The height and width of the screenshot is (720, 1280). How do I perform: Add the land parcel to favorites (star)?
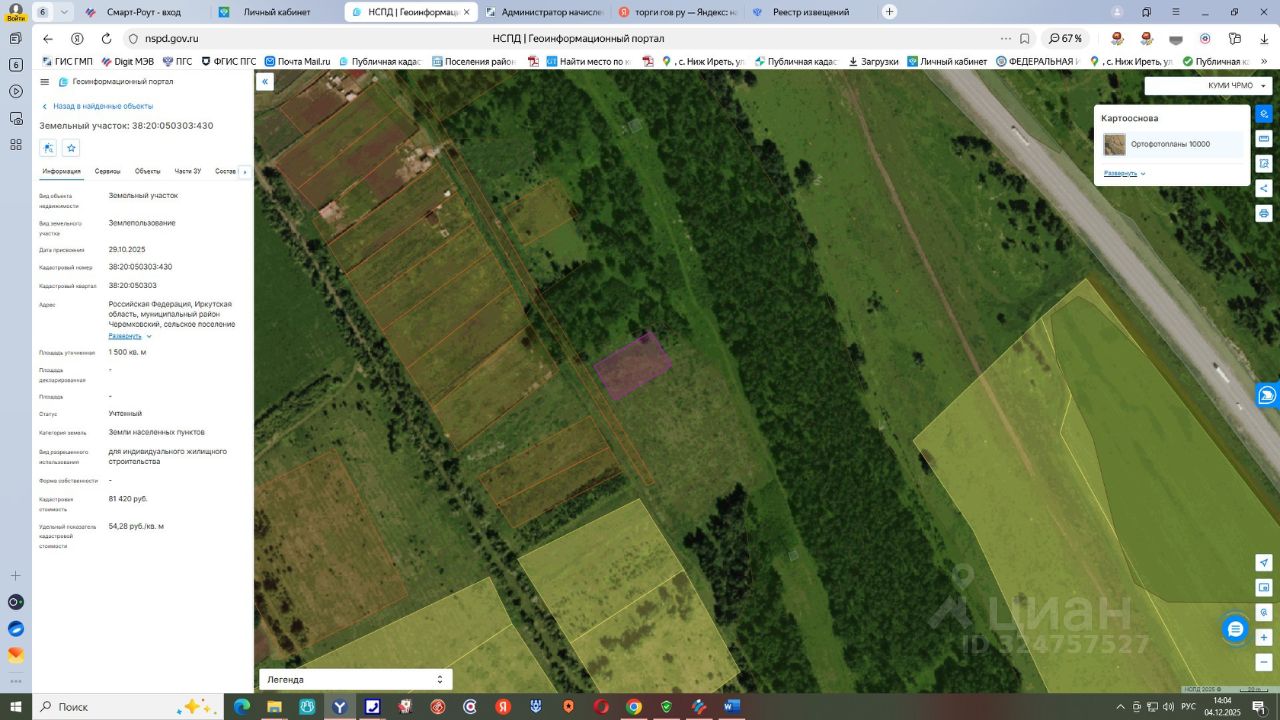tap(71, 148)
